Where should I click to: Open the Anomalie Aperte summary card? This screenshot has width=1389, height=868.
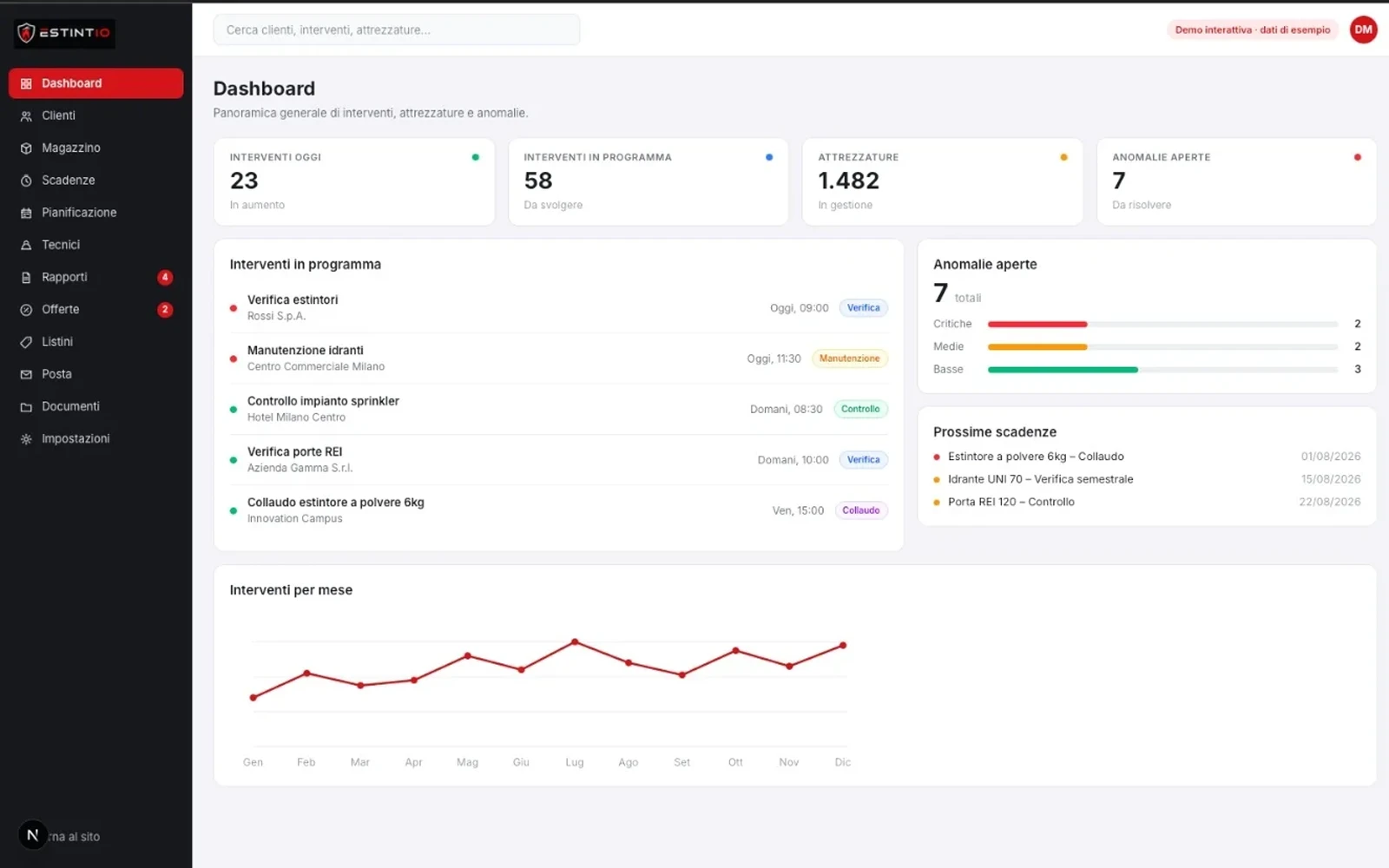pyautogui.click(x=1236, y=181)
